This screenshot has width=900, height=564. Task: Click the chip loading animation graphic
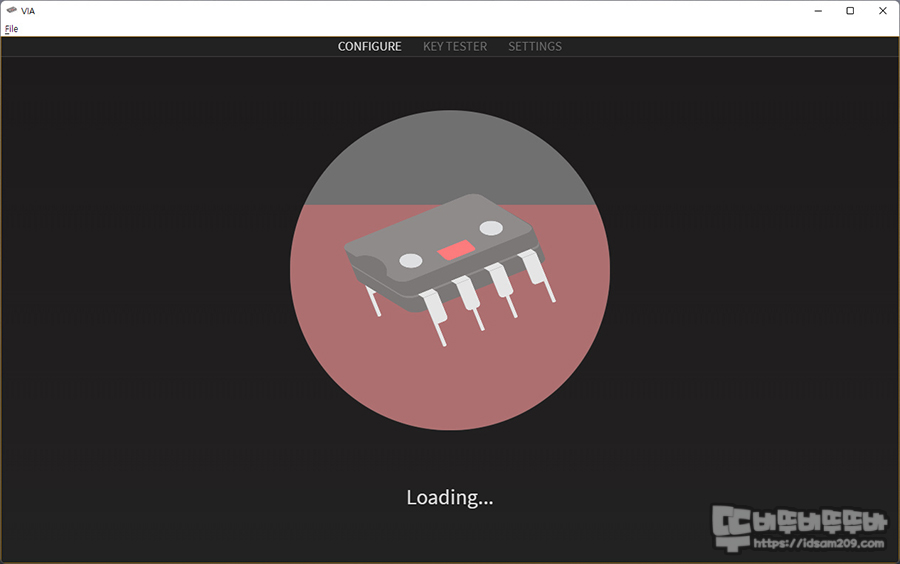click(450, 270)
